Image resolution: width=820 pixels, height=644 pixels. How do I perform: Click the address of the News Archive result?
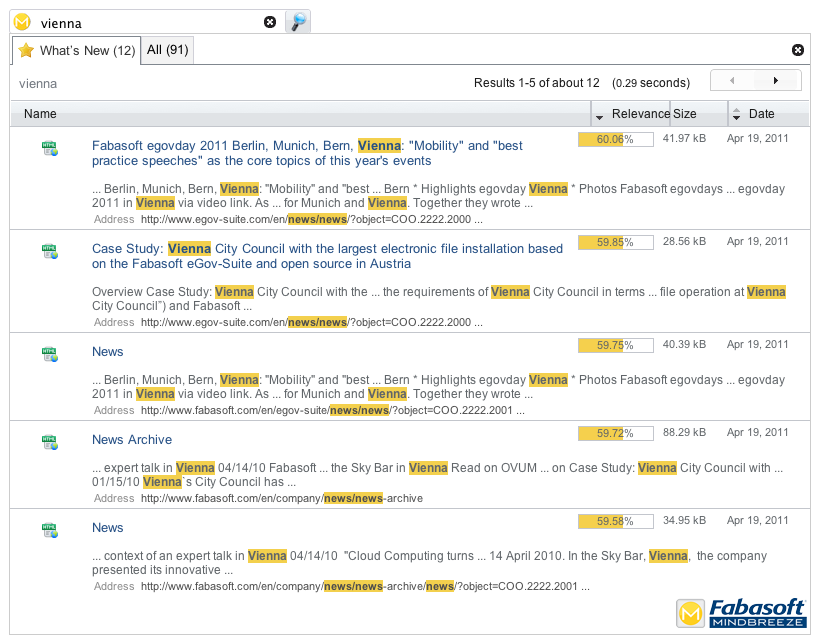[282, 499]
